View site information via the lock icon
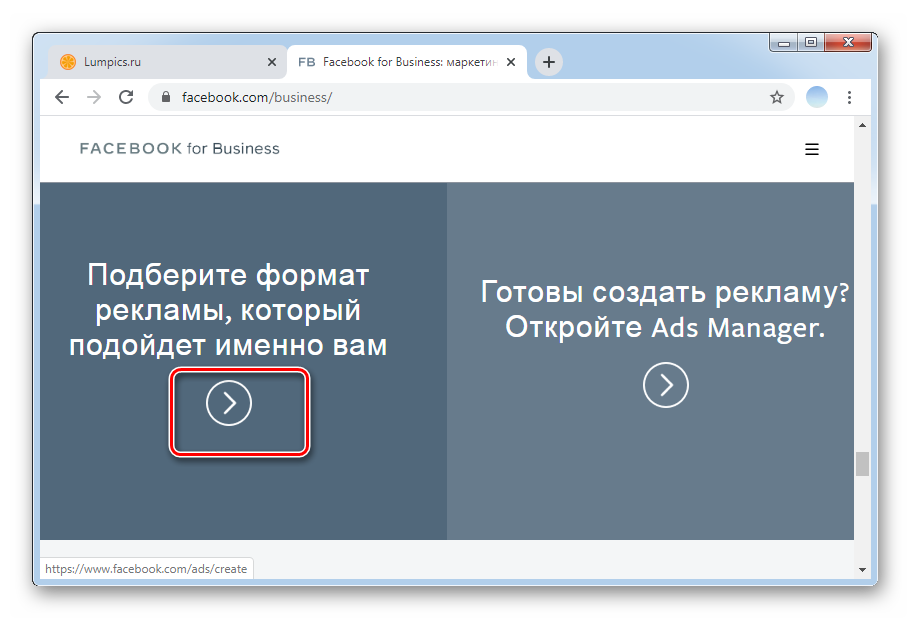Image resolution: width=911 pixels, height=619 pixels. [x=166, y=97]
